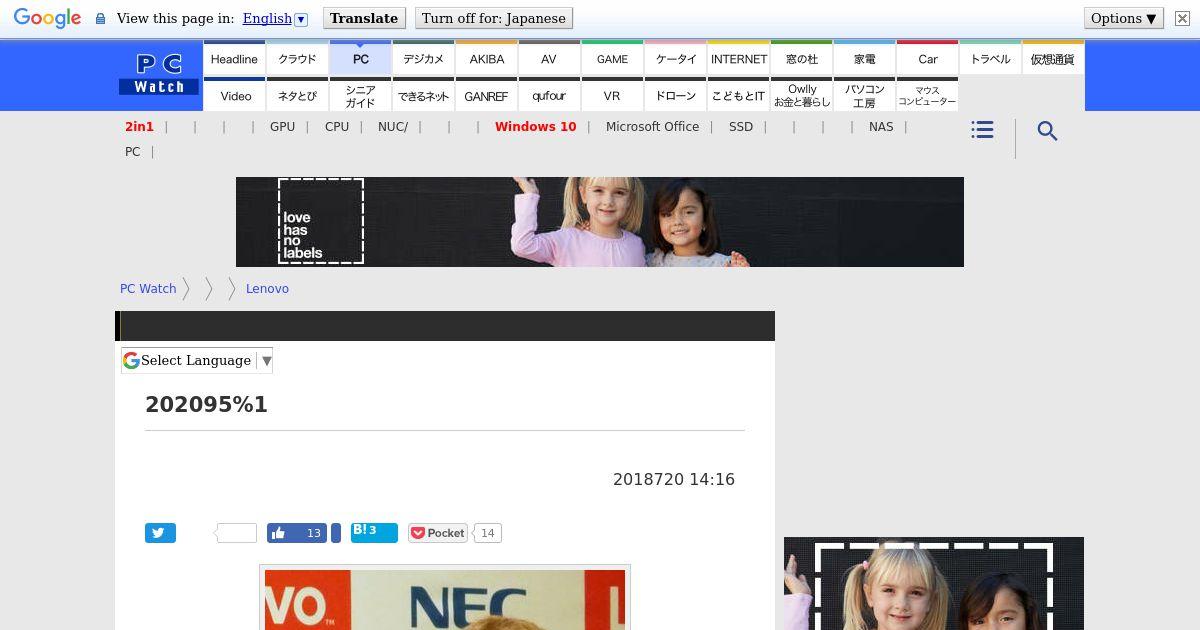Open the NEC Lenovo article photo
This screenshot has height=630, width=1200.
pos(445,598)
